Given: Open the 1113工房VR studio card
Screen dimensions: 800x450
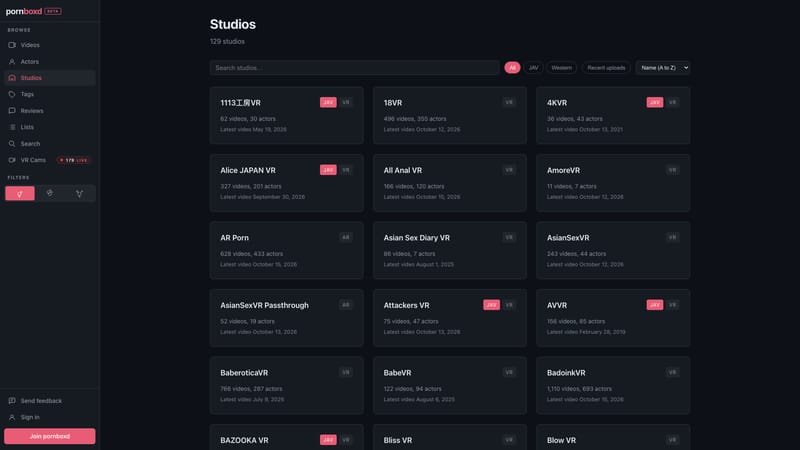Looking at the screenshot, I should (286, 115).
